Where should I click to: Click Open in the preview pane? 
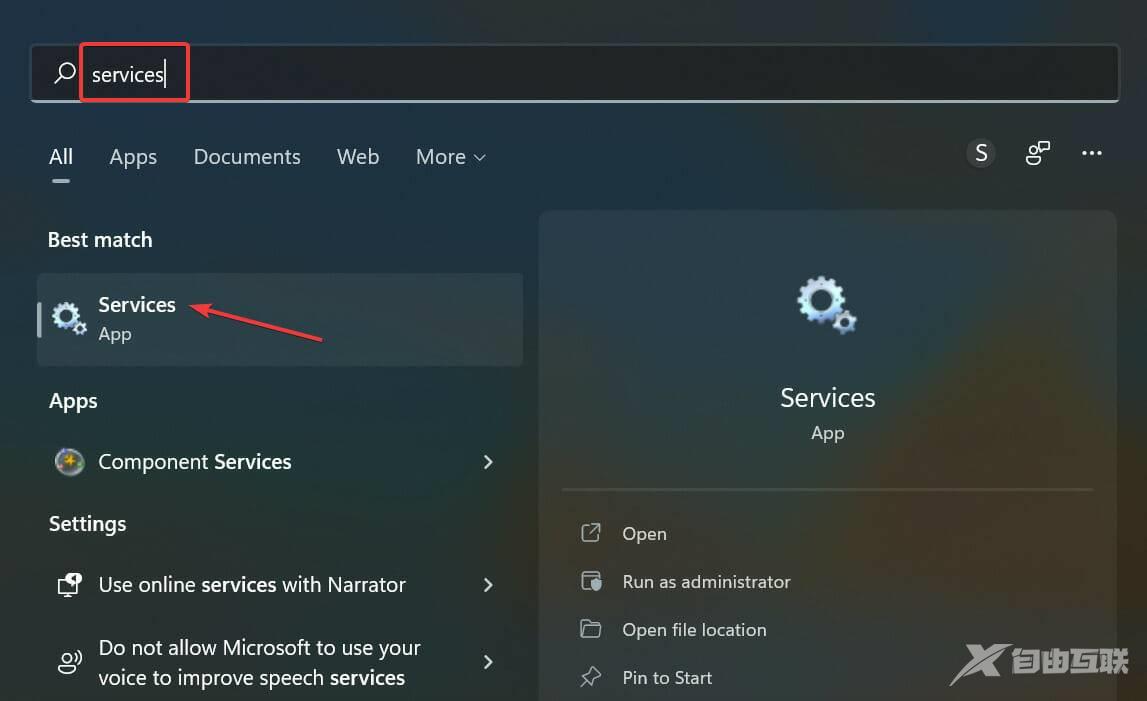click(x=644, y=533)
